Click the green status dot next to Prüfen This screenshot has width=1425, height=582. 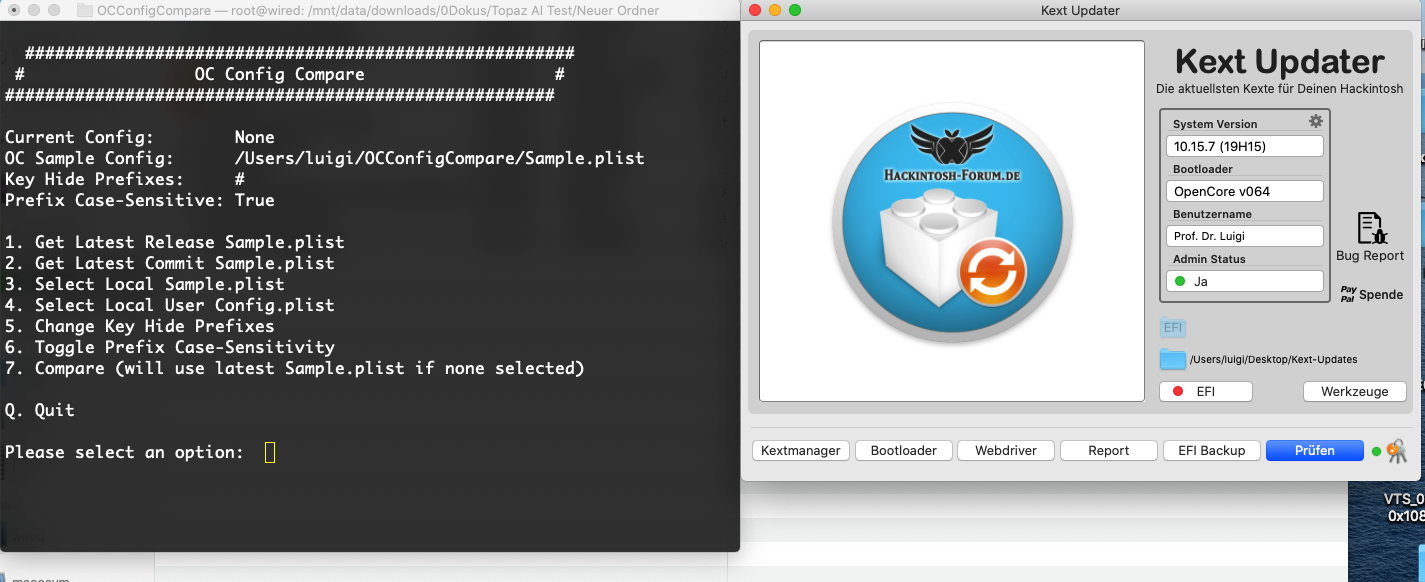click(x=1376, y=452)
